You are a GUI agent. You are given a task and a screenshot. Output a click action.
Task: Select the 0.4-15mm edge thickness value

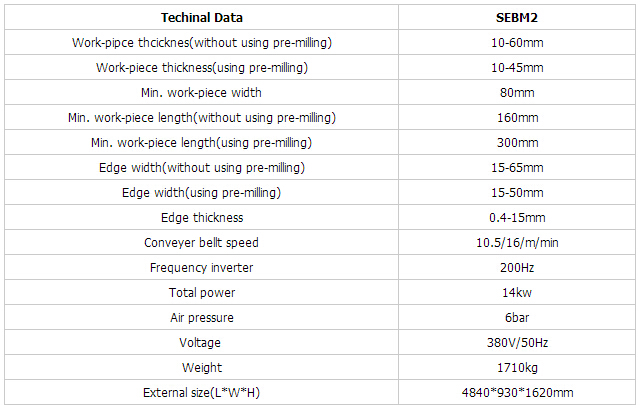[x=518, y=218]
